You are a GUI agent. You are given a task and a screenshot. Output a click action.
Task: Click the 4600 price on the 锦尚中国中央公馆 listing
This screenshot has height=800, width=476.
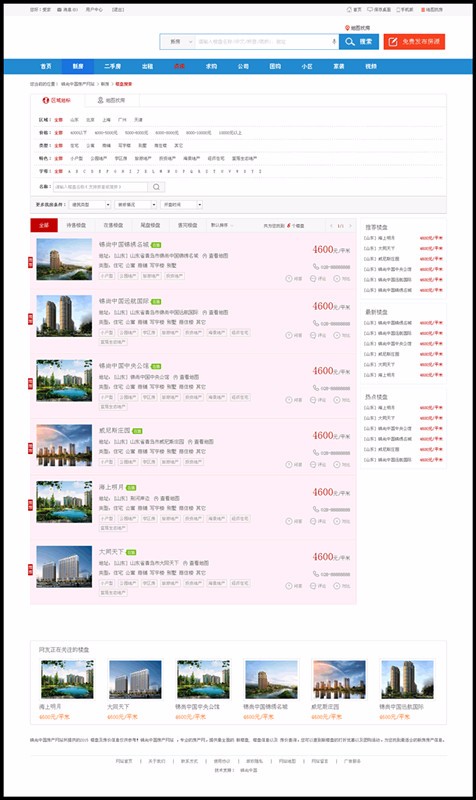point(323,371)
